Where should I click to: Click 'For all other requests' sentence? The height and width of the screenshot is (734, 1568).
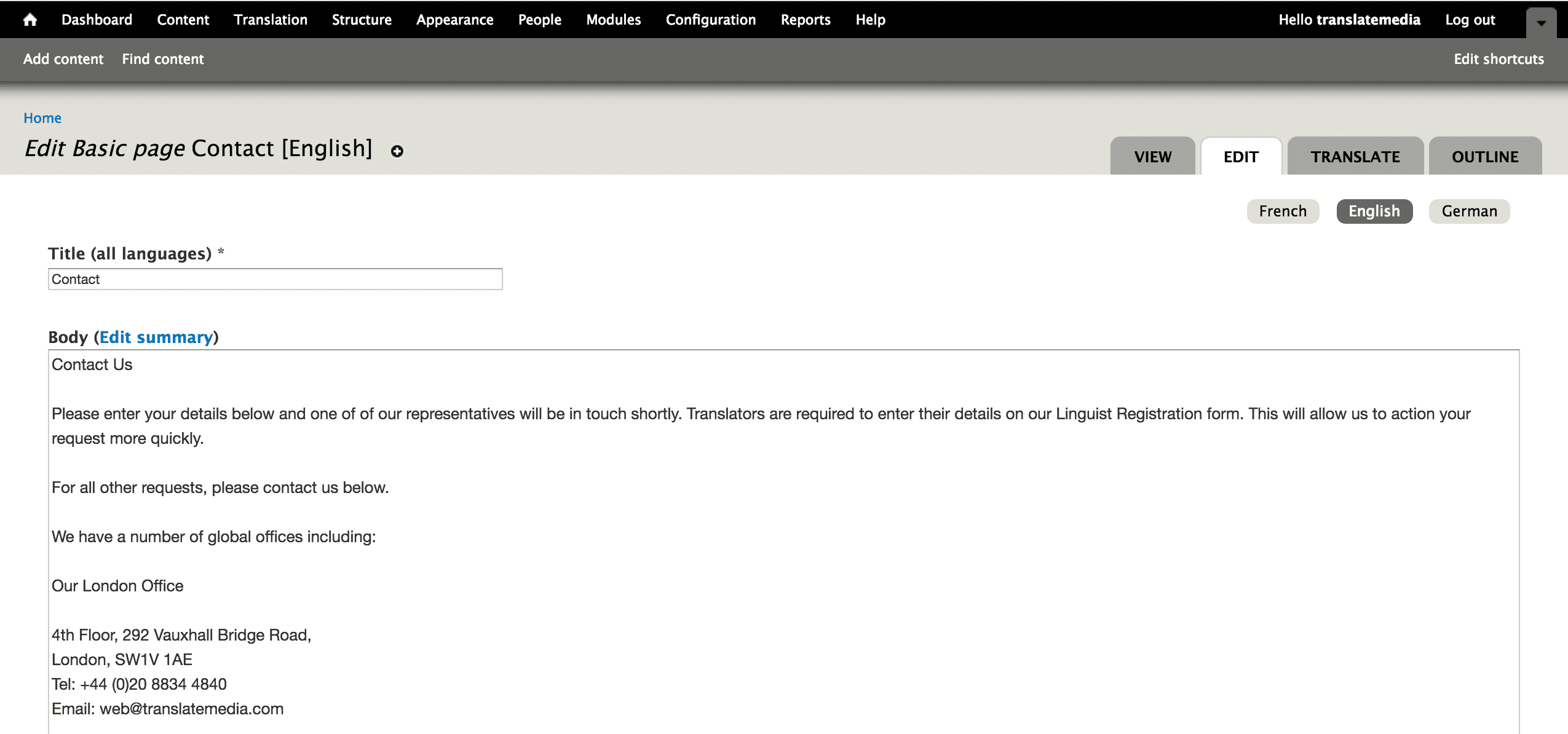[220, 487]
